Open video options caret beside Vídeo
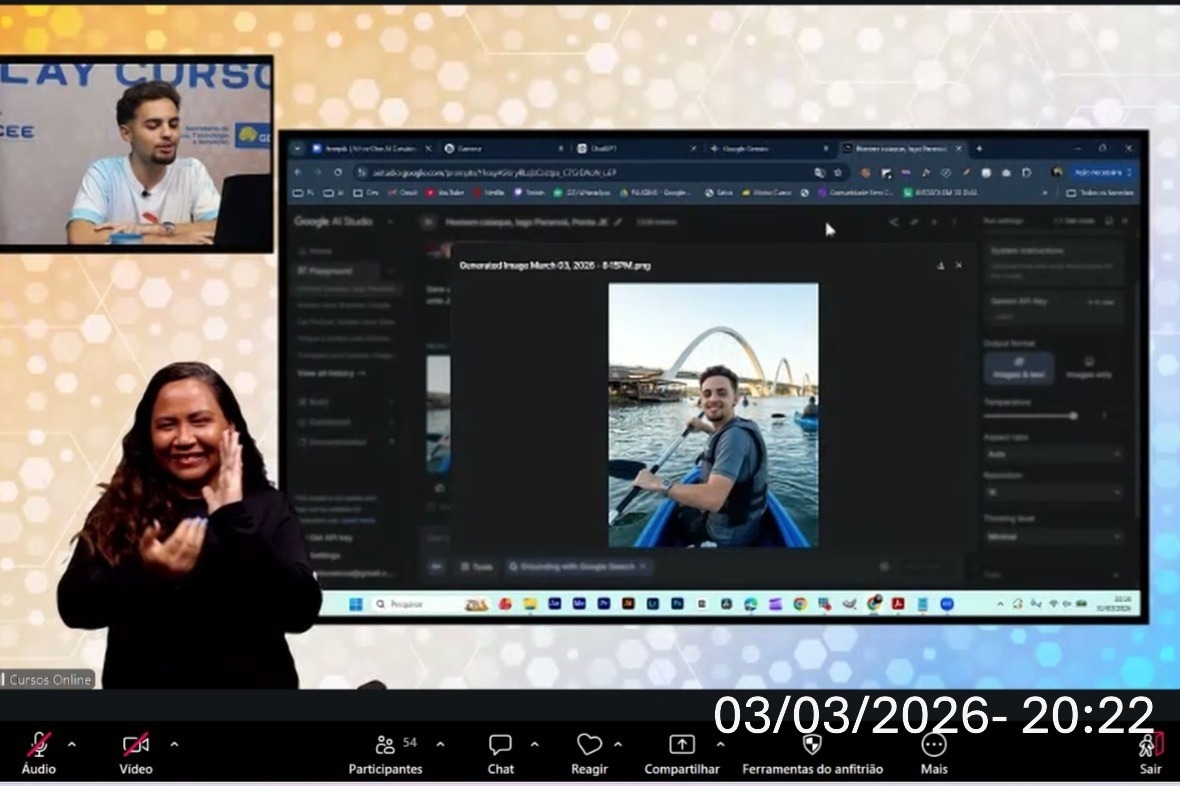 174,745
